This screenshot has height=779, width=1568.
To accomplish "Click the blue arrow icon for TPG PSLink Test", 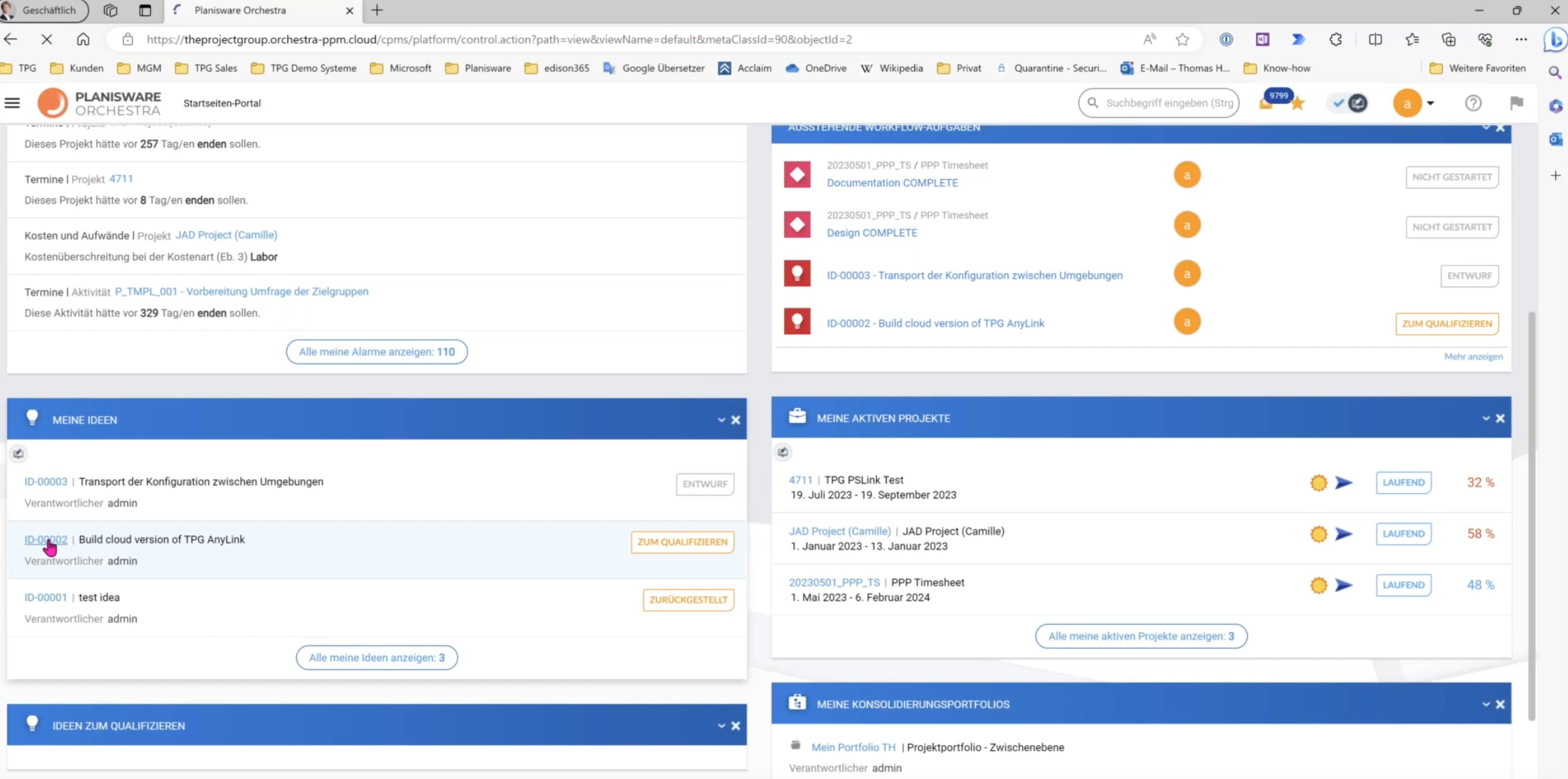I will [x=1343, y=483].
